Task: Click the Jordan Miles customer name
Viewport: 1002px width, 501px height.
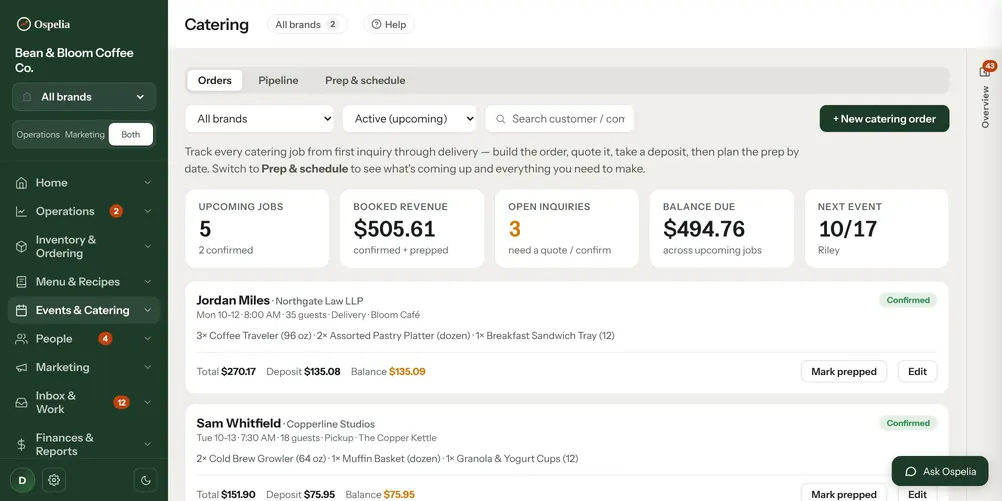Action: 233,300
